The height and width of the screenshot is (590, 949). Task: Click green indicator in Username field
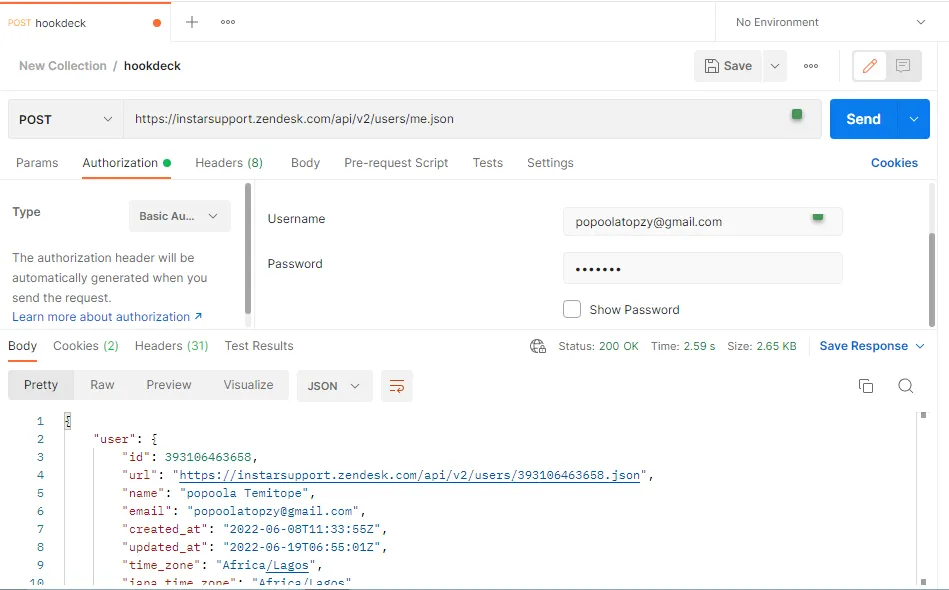pos(818,217)
